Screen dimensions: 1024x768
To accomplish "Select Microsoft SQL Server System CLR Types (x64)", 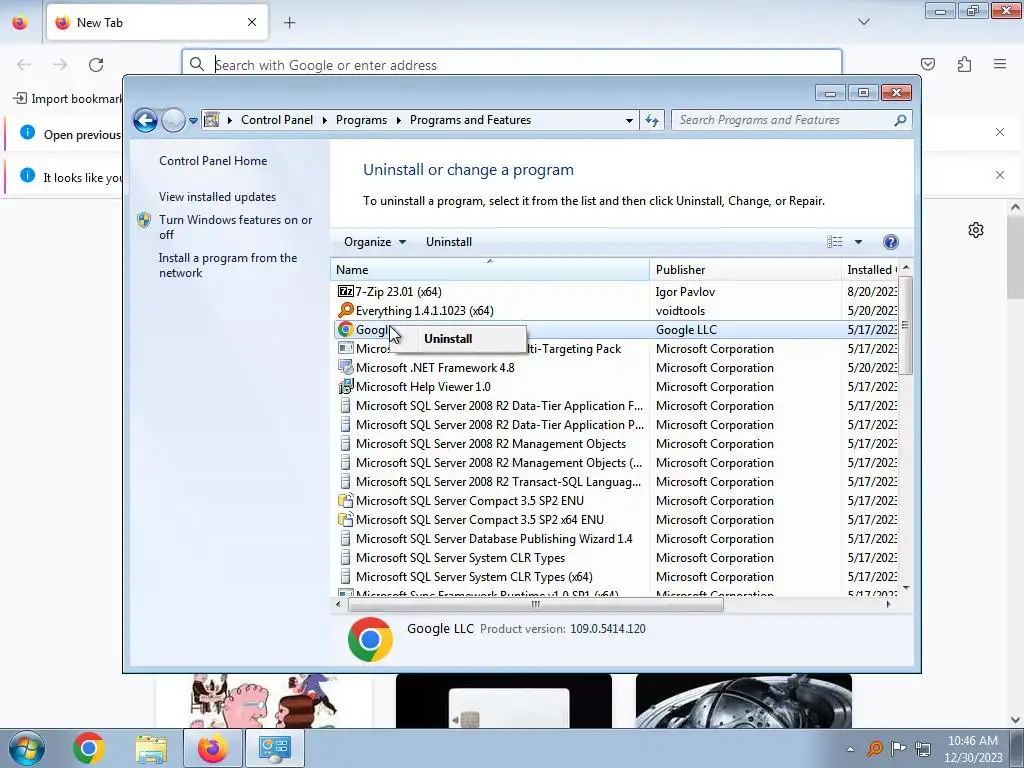I will click(x=474, y=577).
